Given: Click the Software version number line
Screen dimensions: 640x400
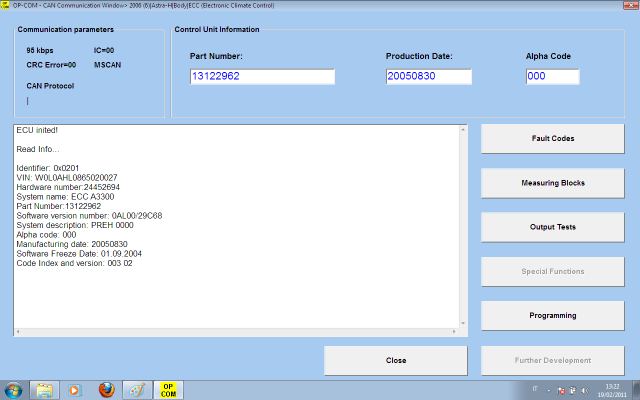Looking at the screenshot, I should [89, 216].
